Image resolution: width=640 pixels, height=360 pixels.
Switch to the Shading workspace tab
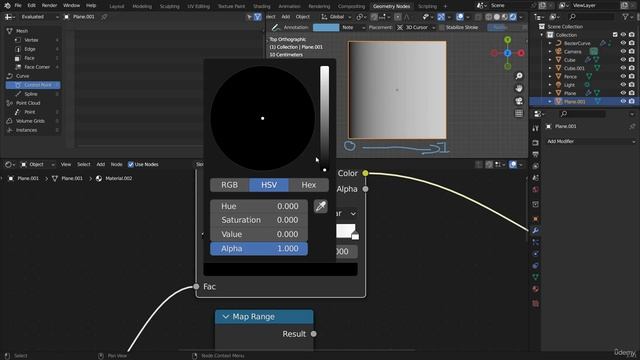262,6
